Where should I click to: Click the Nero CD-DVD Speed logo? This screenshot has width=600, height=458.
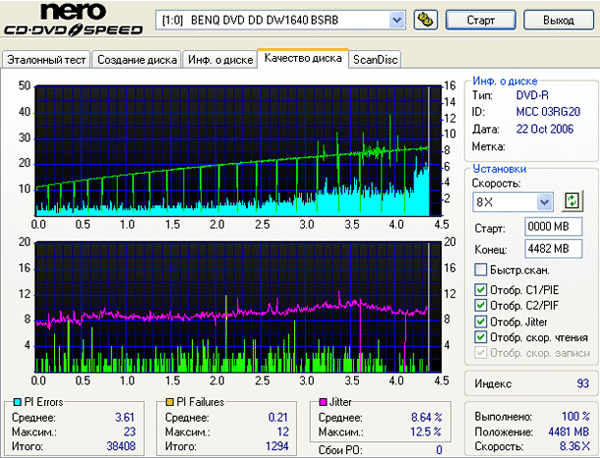[x=73, y=19]
